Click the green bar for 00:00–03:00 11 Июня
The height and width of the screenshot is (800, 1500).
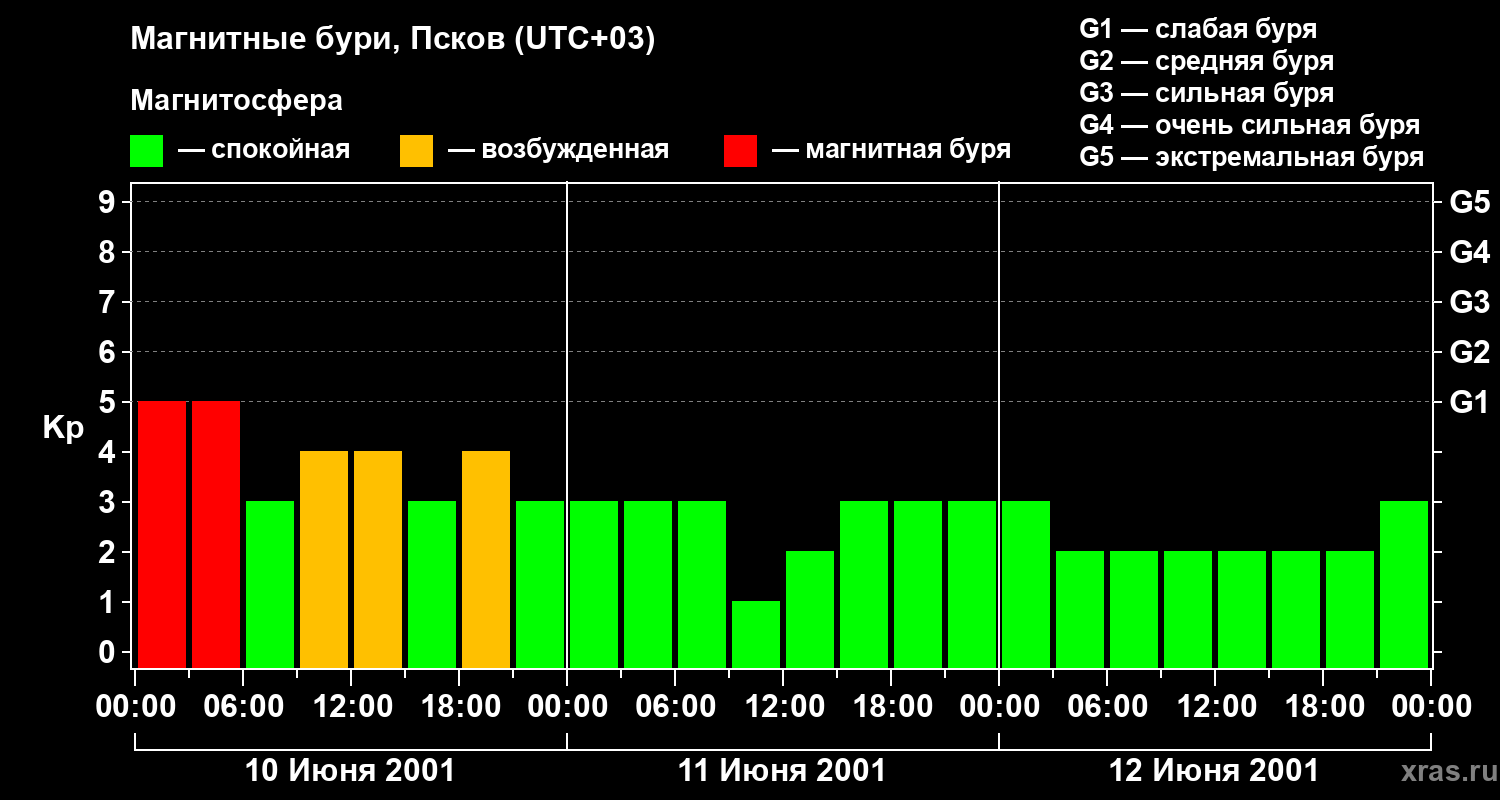594,584
